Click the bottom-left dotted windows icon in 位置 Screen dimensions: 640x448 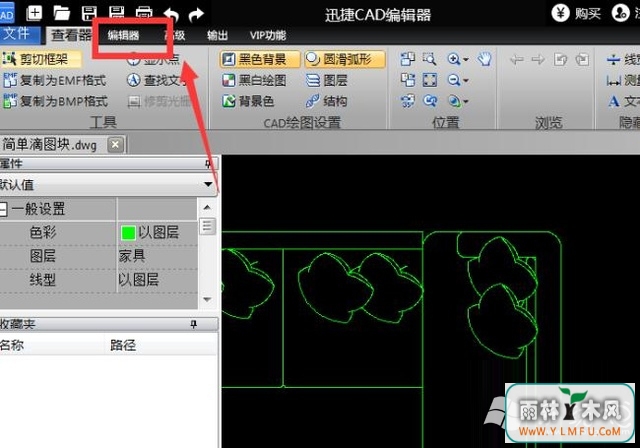[407, 100]
